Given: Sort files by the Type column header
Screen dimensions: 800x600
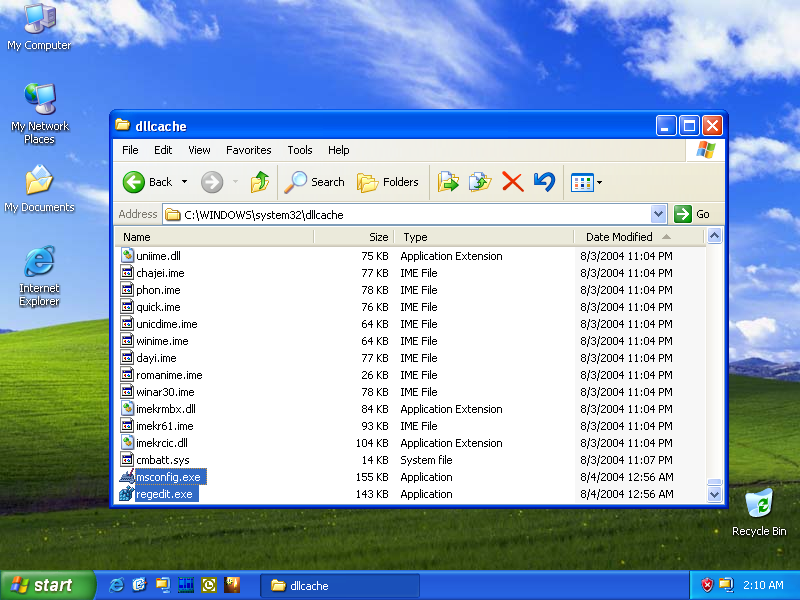Looking at the screenshot, I should coord(484,237).
